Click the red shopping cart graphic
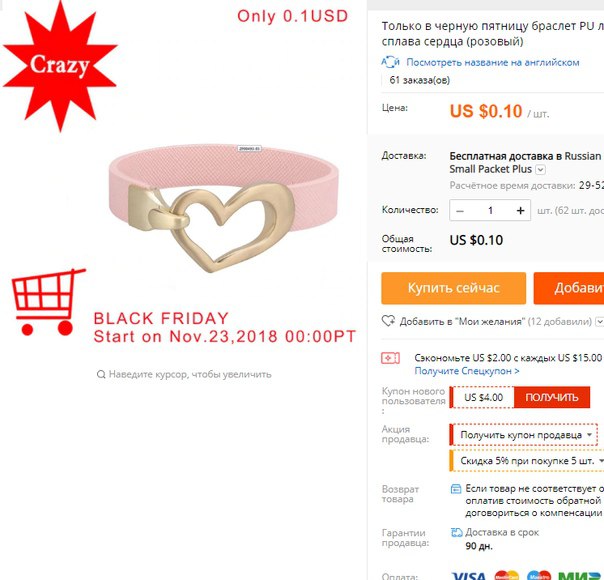 coord(48,302)
